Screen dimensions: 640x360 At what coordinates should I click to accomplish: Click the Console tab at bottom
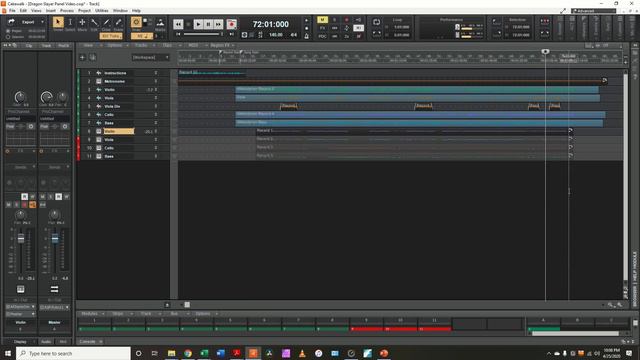tap(87, 342)
